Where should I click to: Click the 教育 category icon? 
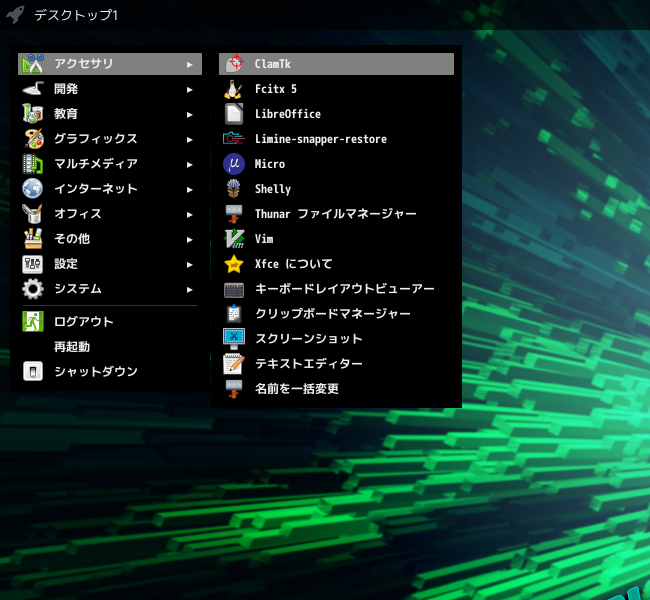tap(33, 114)
